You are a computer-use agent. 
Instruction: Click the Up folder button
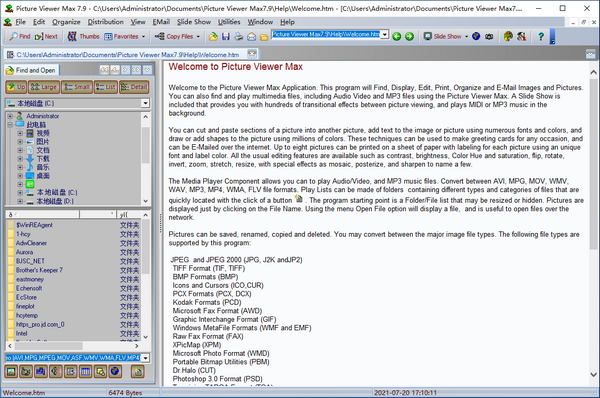coord(16,87)
